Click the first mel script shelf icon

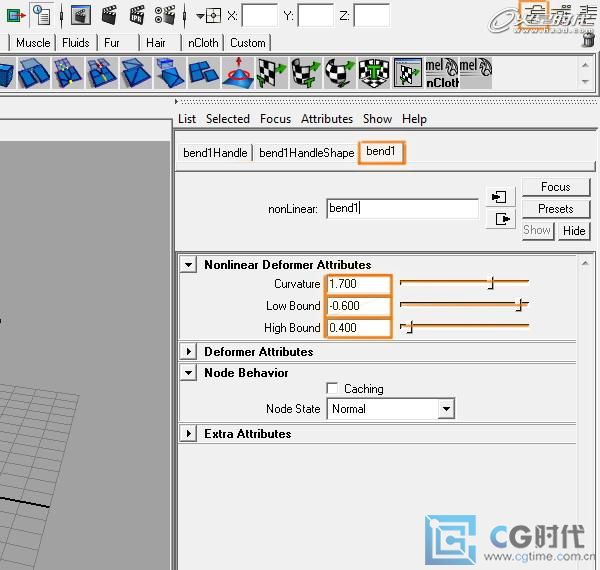tap(442, 73)
